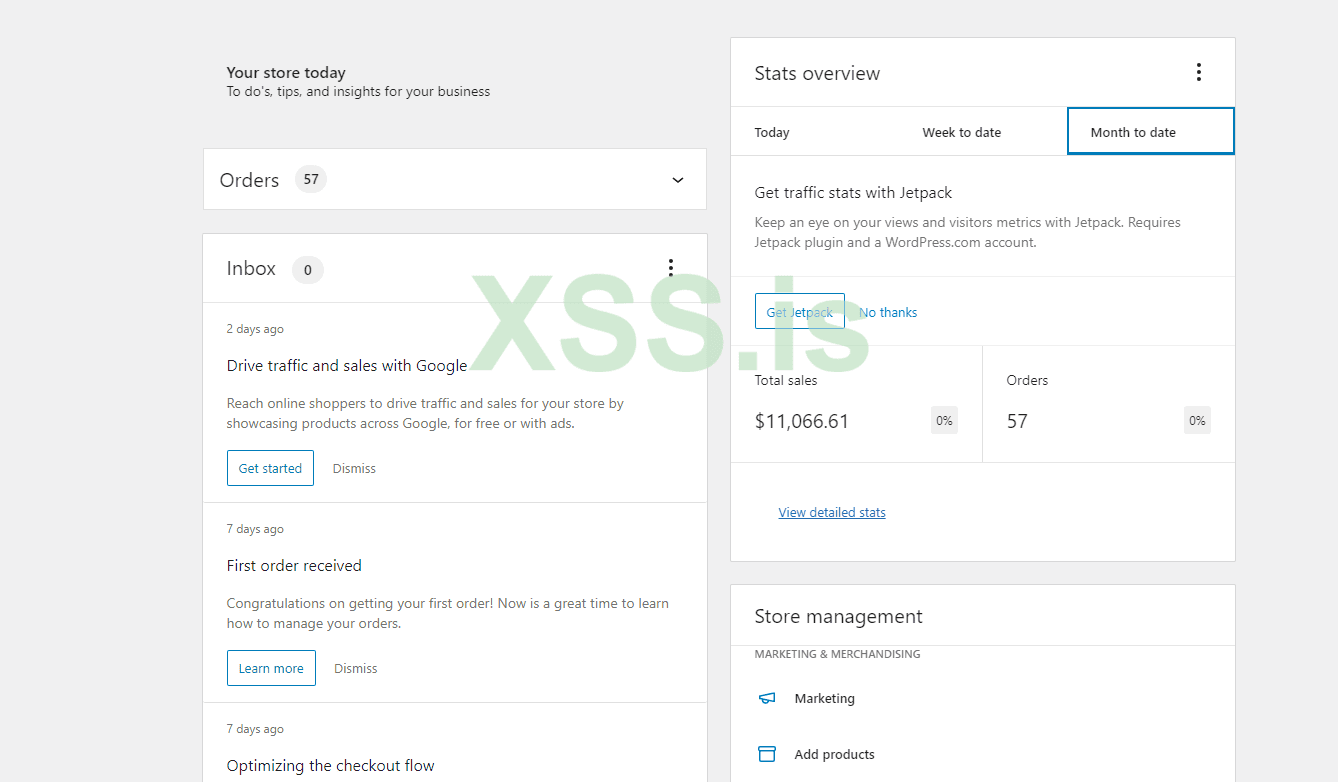Open View detailed stats link
This screenshot has width=1338, height=782.
832,512
